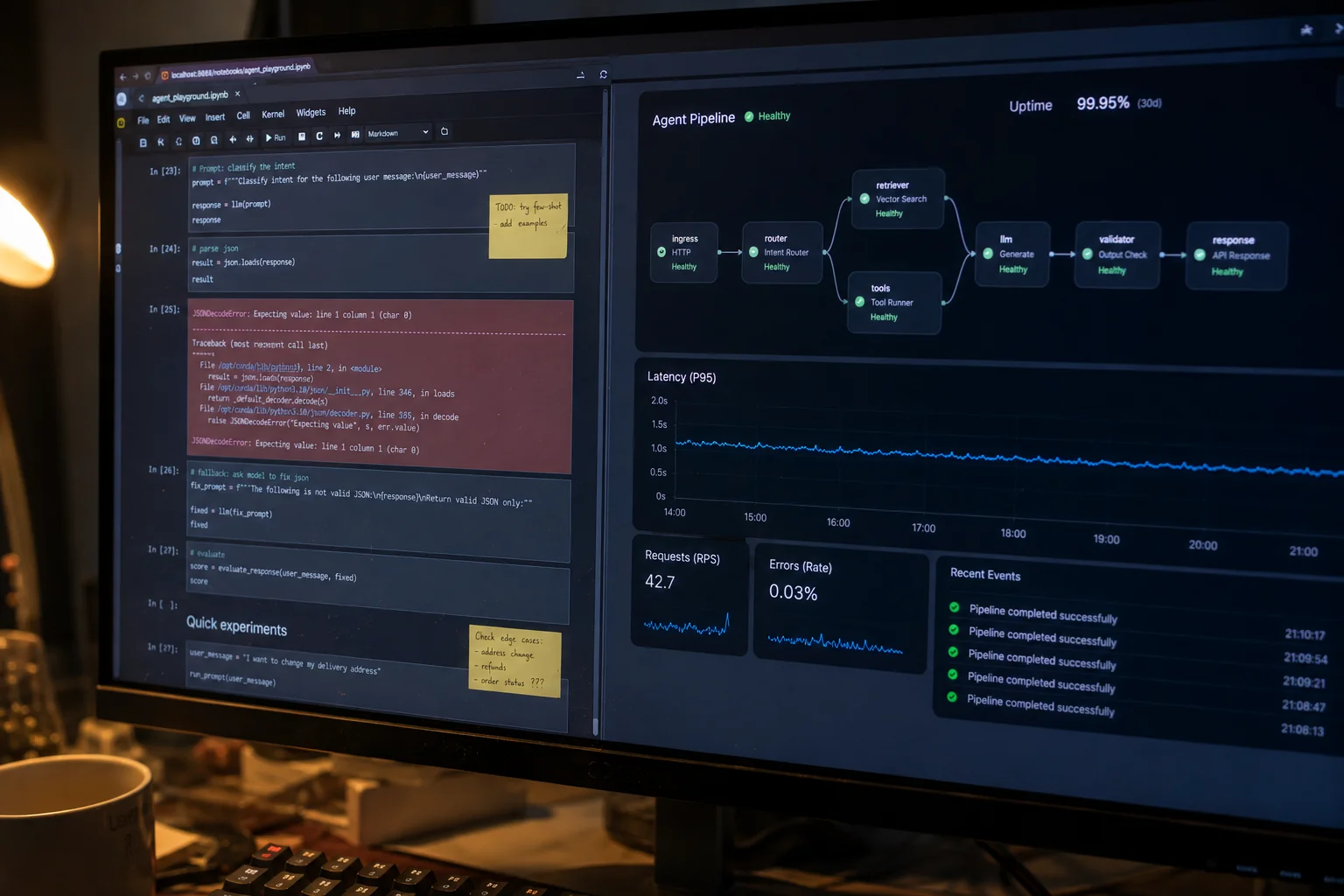The image size is (1344, 896).
Task: Click the green check icon of the topmost recent event
Action: point(955,607)
